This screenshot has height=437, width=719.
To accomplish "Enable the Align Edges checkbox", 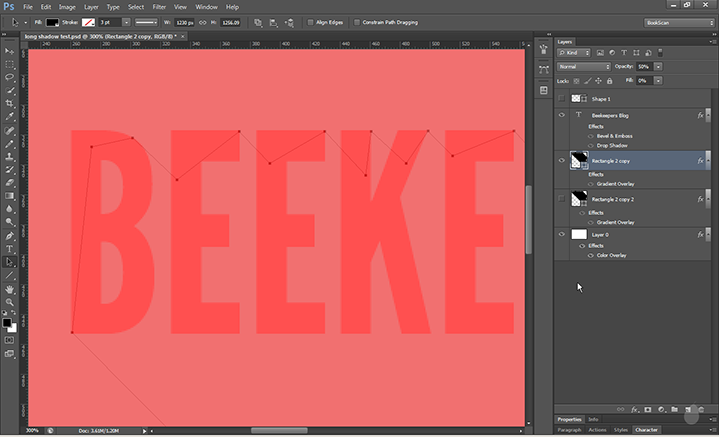I will coord(311,21).
